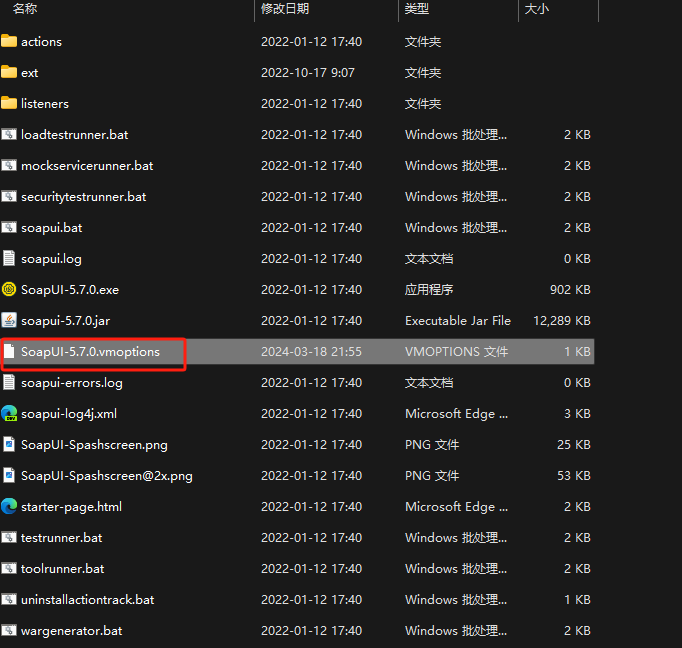Click the 12,289 KB size value
682x648 pixels.
(562, 321)
